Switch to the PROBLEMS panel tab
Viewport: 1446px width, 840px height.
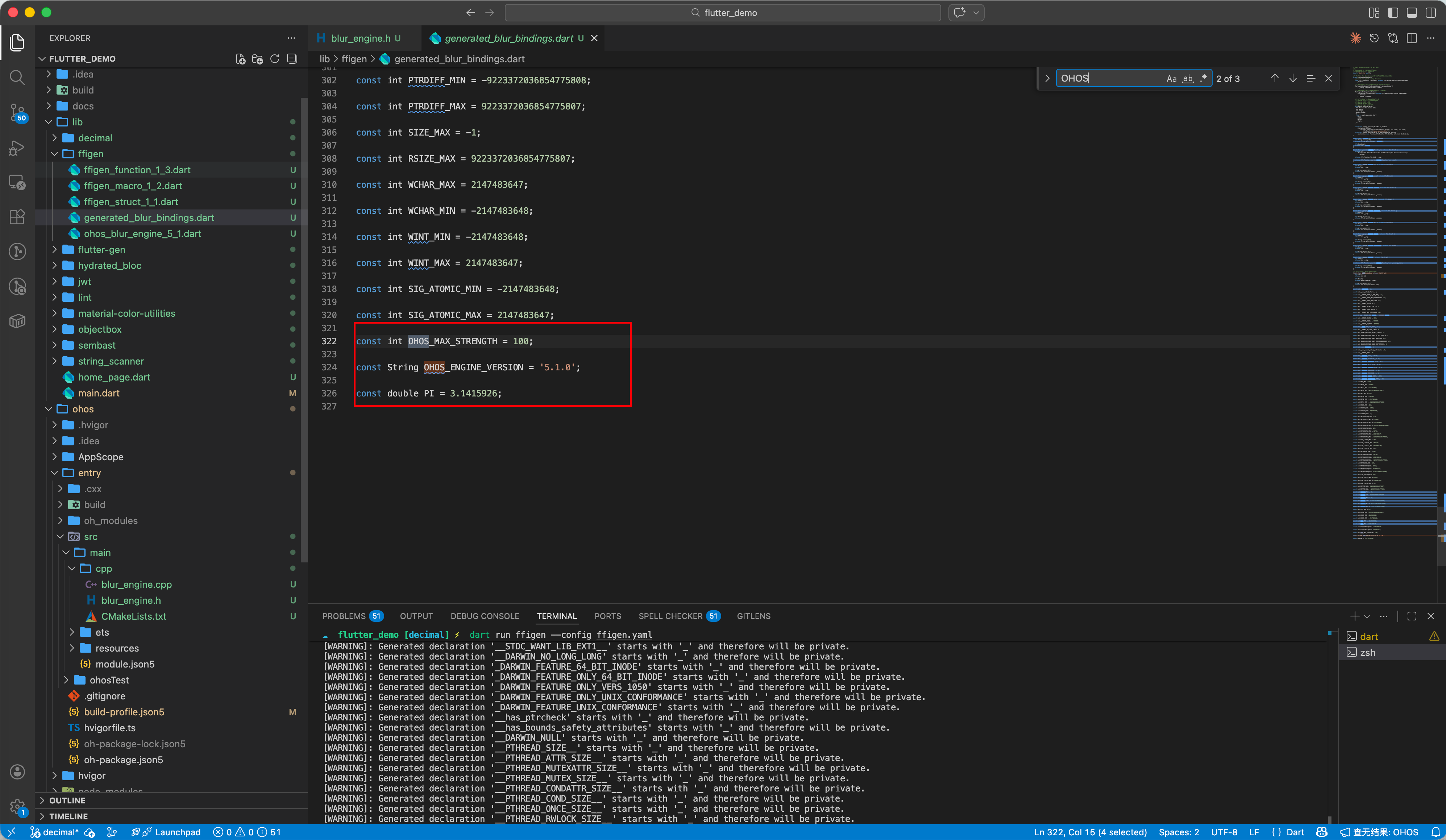pos(344,616)
